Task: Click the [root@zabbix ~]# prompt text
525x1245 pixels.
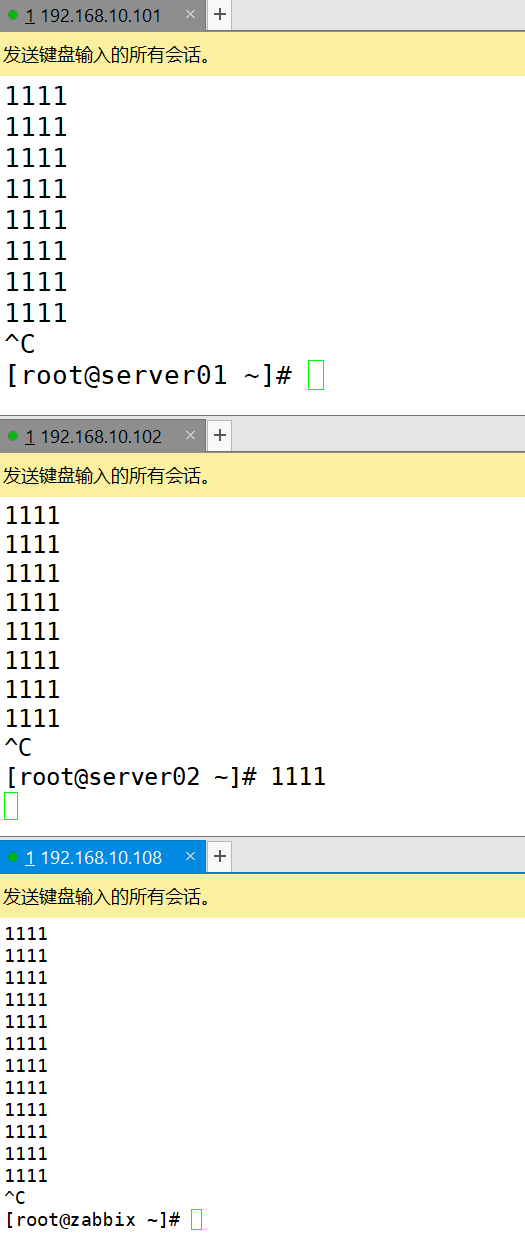Action: (93, 1220)
